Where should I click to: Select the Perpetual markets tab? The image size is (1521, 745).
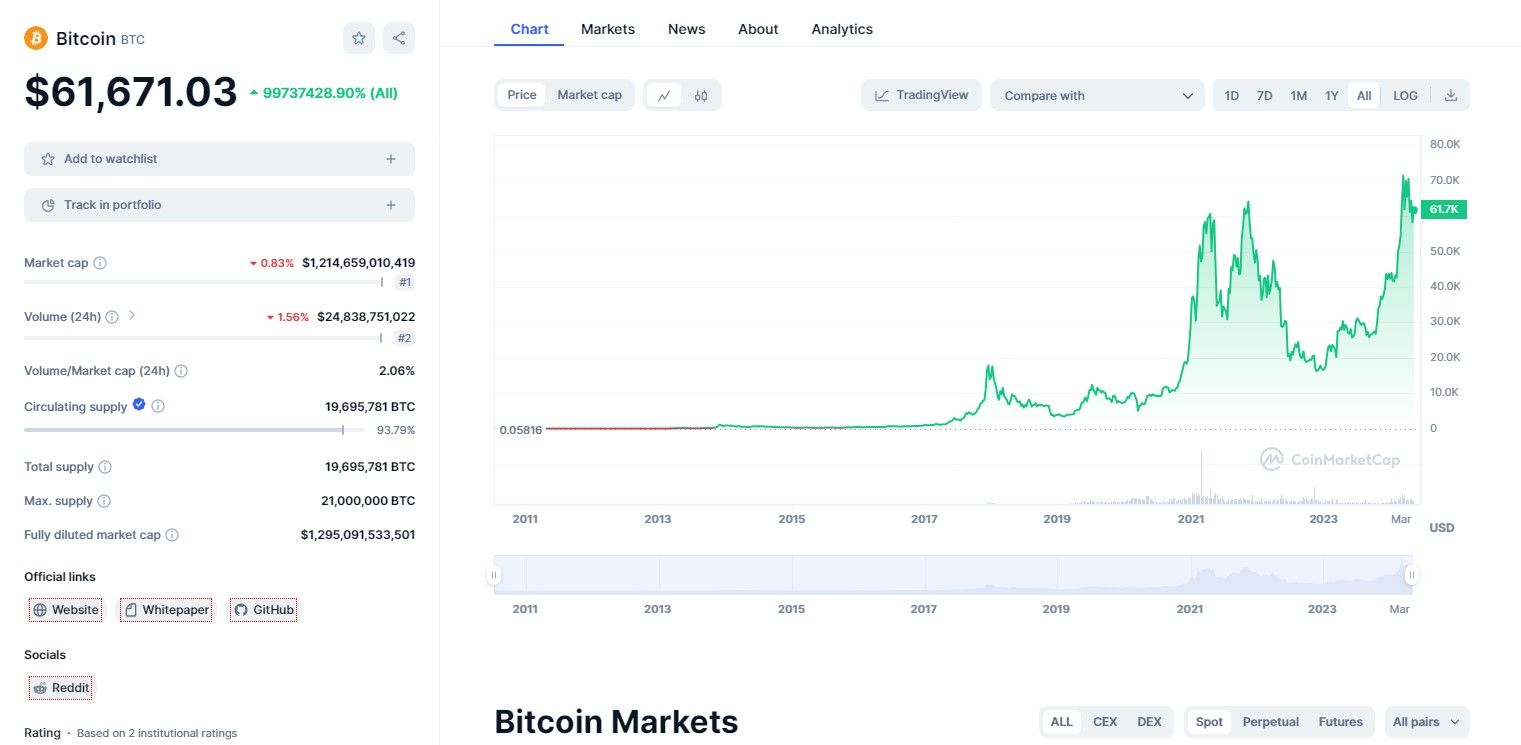click(x=1271, y=722)
